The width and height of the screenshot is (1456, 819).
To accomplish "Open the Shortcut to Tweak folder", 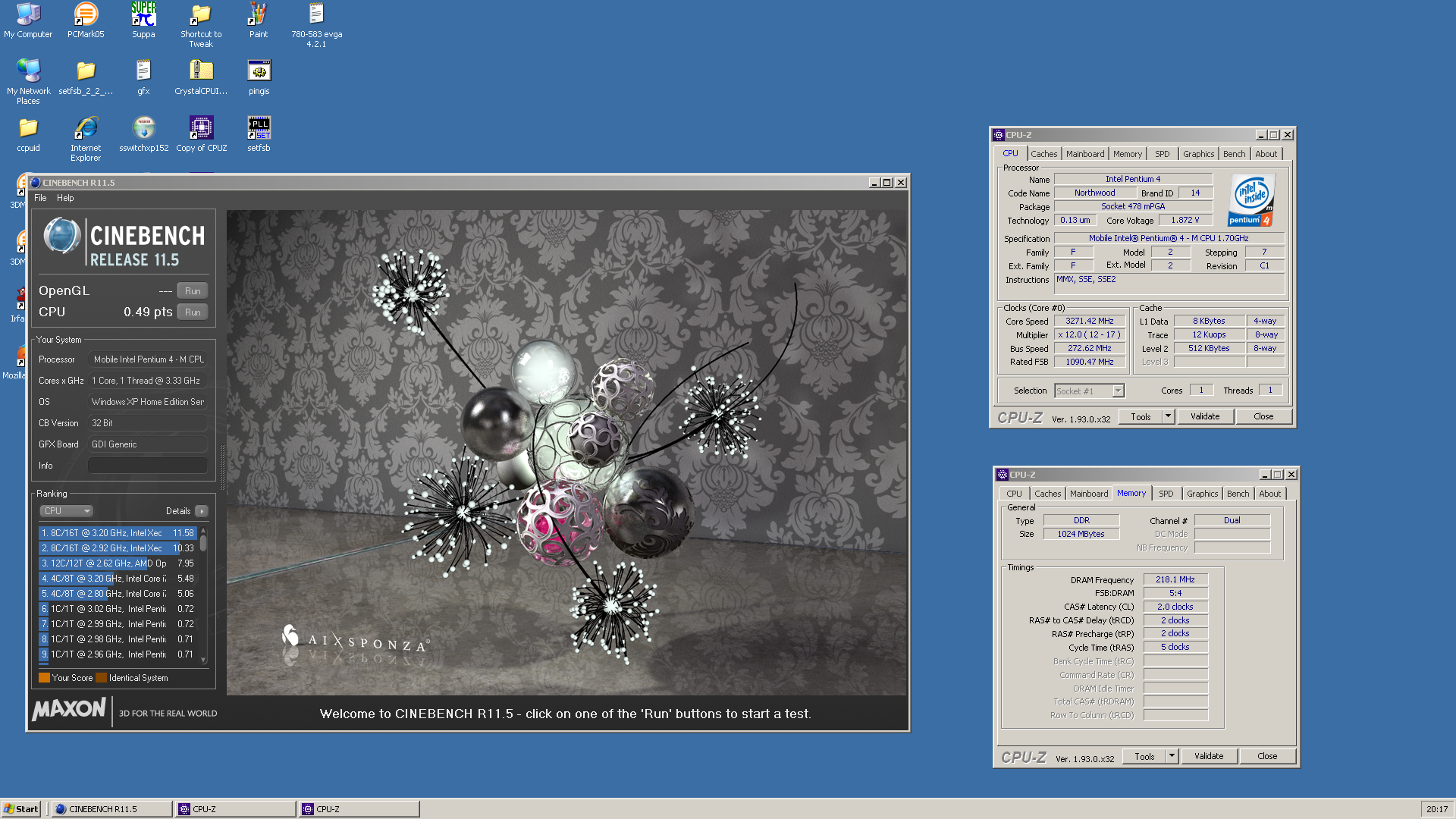I will 201,25.
